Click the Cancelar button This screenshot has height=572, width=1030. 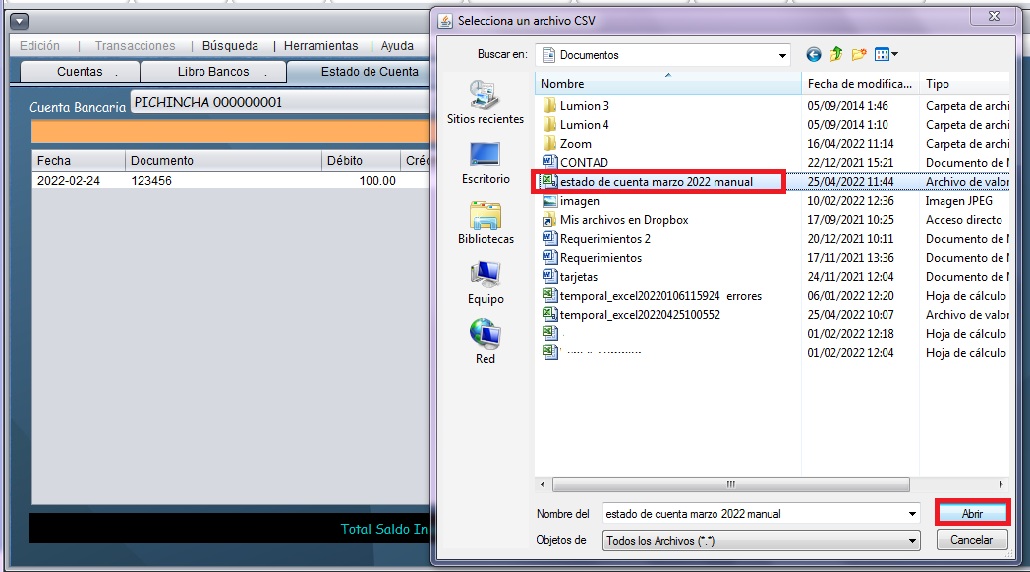point(971,540)
